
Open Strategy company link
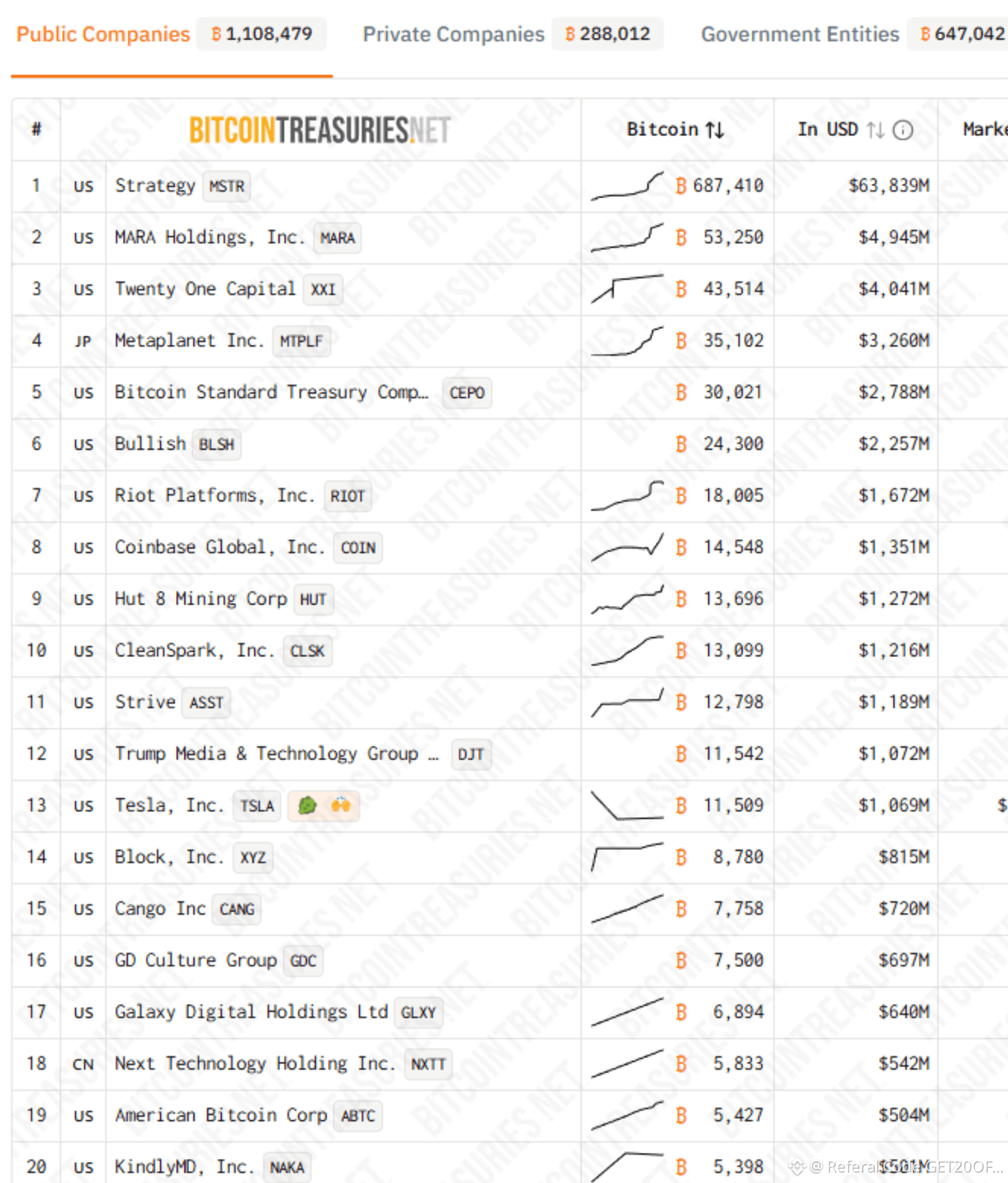pos(155,186)
